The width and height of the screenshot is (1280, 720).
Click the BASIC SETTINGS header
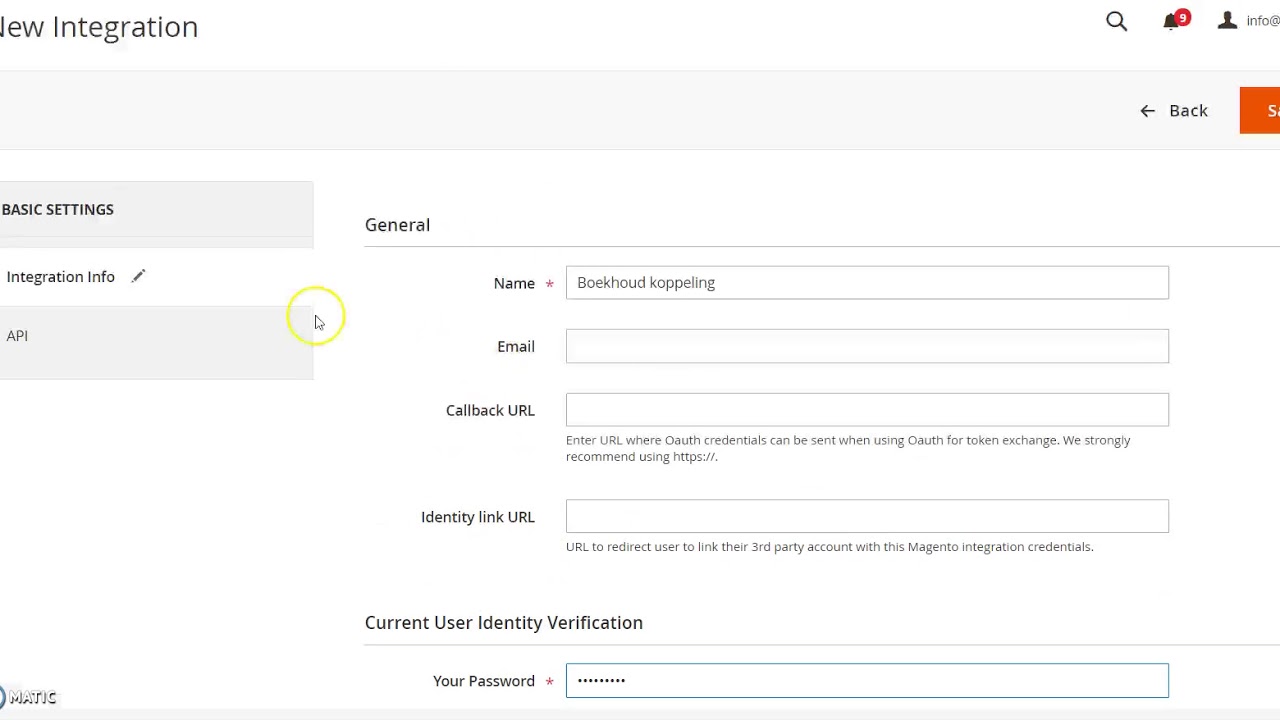pyautogui.click(x=57, y=209)
